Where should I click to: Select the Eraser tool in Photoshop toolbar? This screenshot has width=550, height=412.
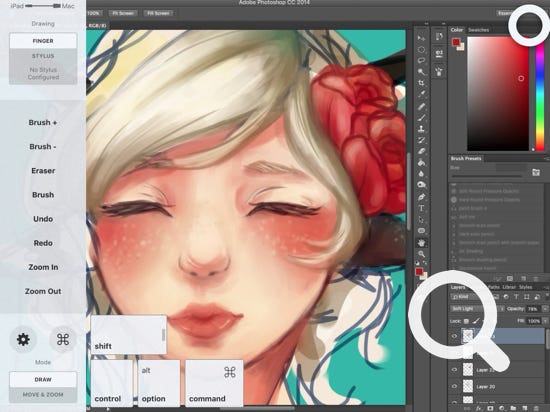421,151
